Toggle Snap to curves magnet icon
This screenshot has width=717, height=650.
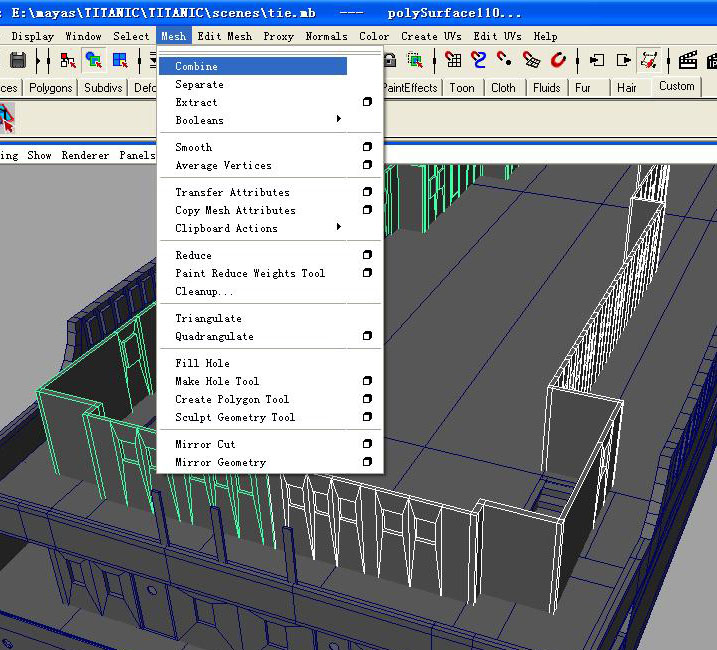[479, 60]
